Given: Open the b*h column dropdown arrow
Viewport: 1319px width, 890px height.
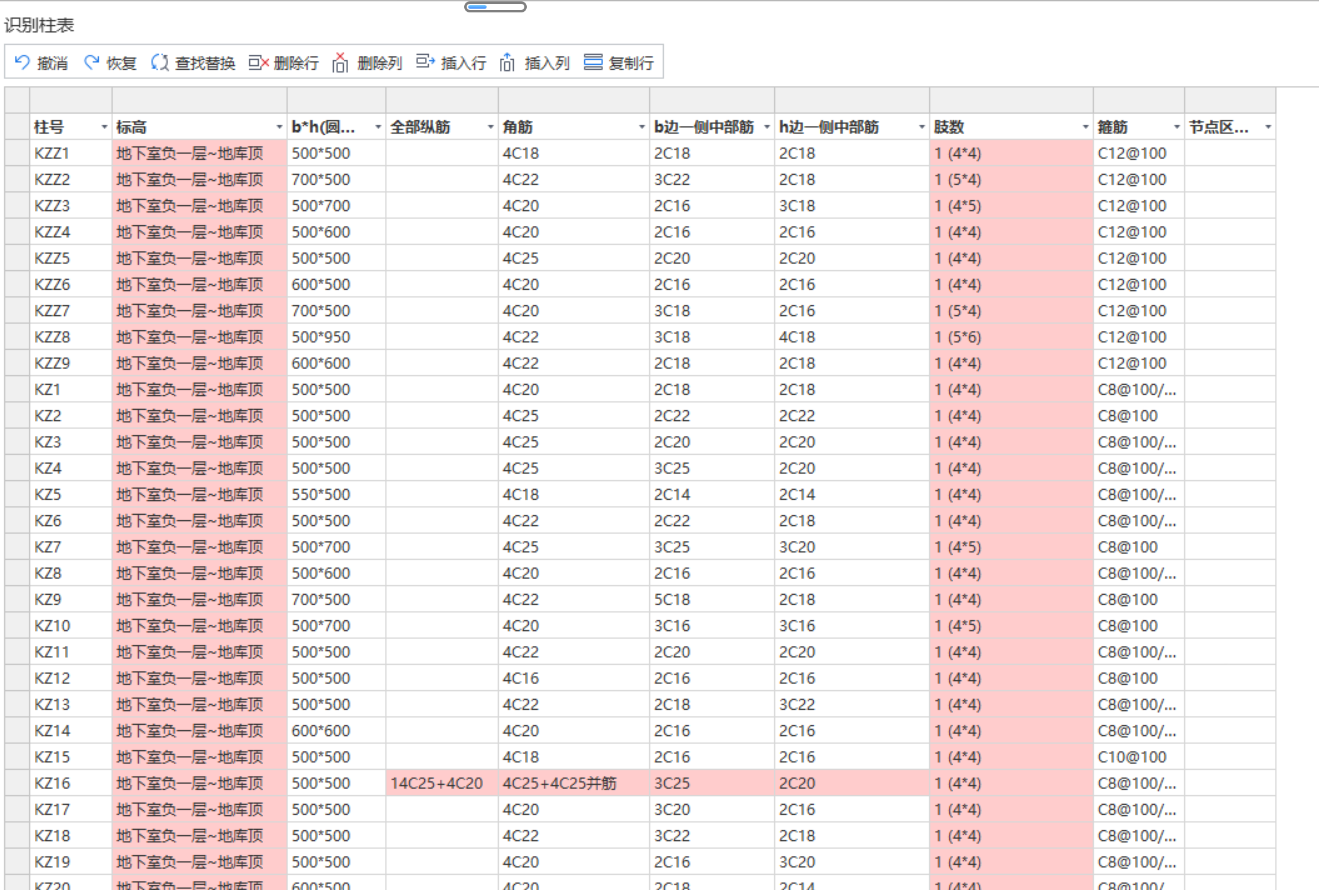Looking at the screenshot, I should click(x=378, y=128).
